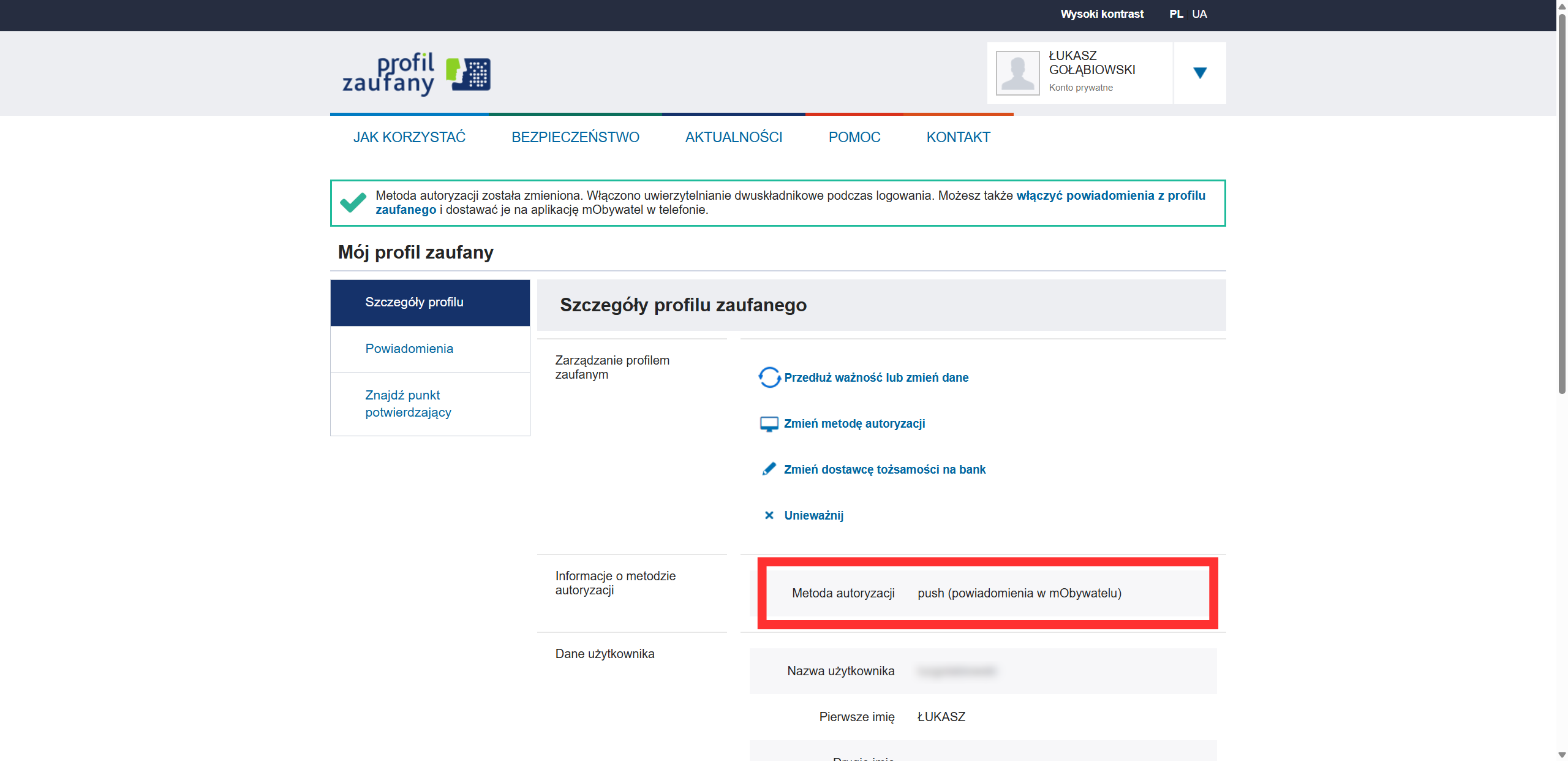Open the ŁUKASZ GOŁĄBIOWSKI account panel
Viewport: 1568px width, 761px height.
pos(1080,73)
